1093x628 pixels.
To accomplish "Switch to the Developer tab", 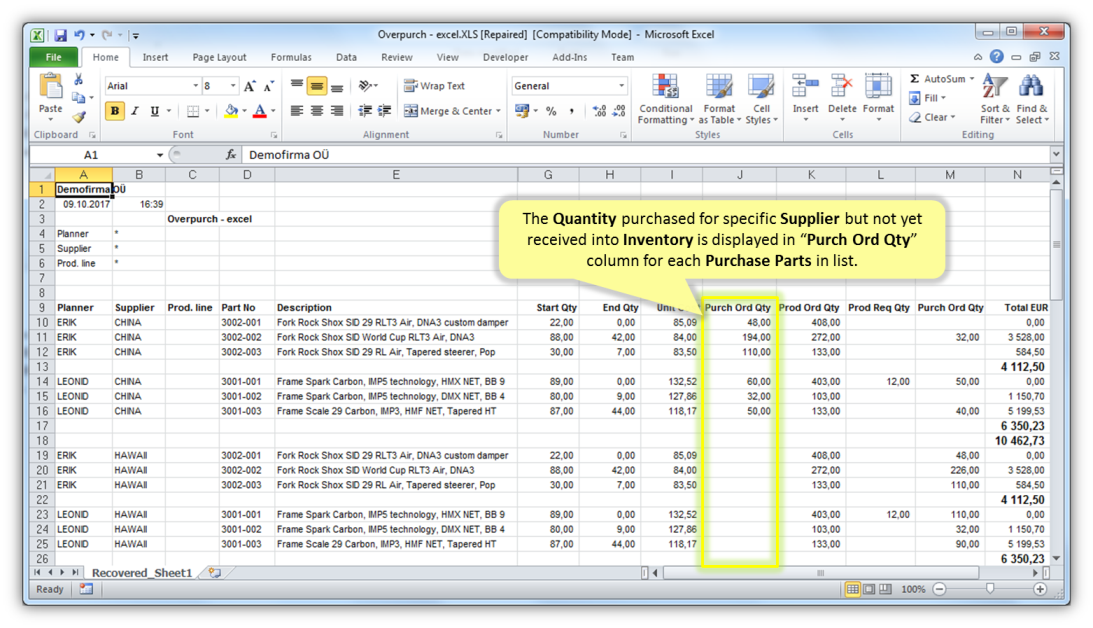I will pos(505,57).
